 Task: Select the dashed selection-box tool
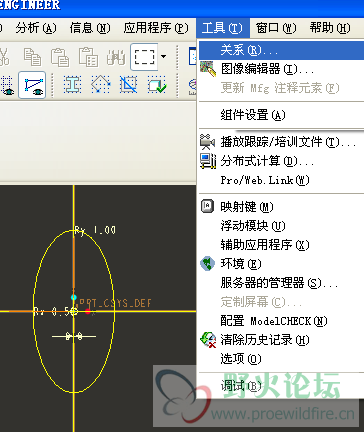tap(144, 57)
